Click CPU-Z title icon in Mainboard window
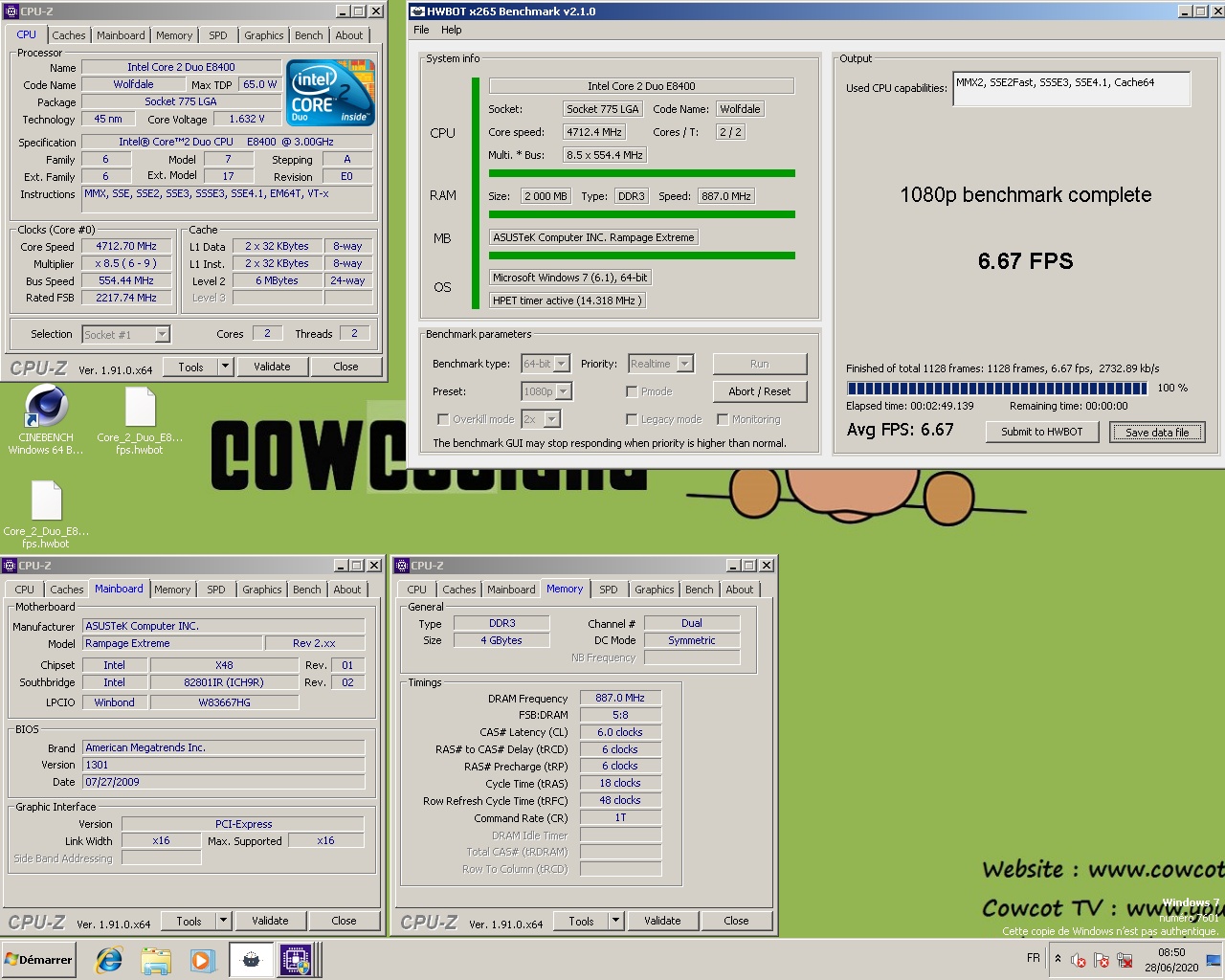1225x980 pixels. coord(10,566)
